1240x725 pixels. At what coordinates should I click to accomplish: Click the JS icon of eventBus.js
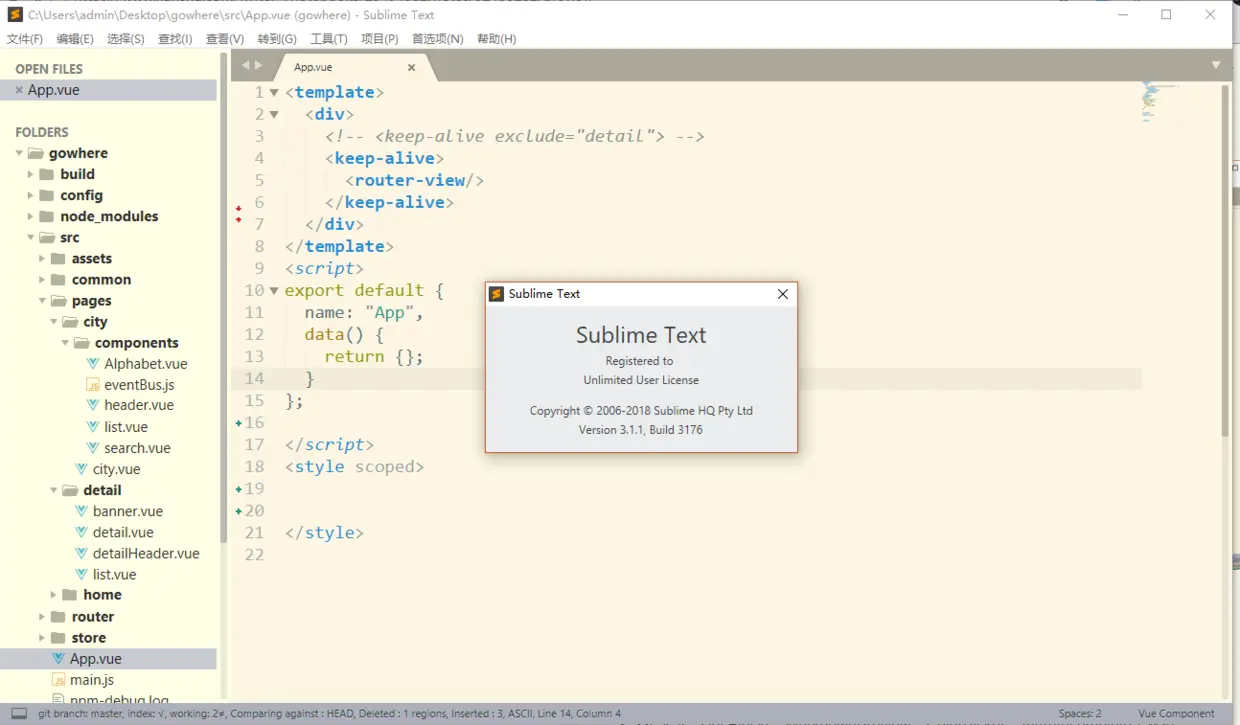(93, 385)
